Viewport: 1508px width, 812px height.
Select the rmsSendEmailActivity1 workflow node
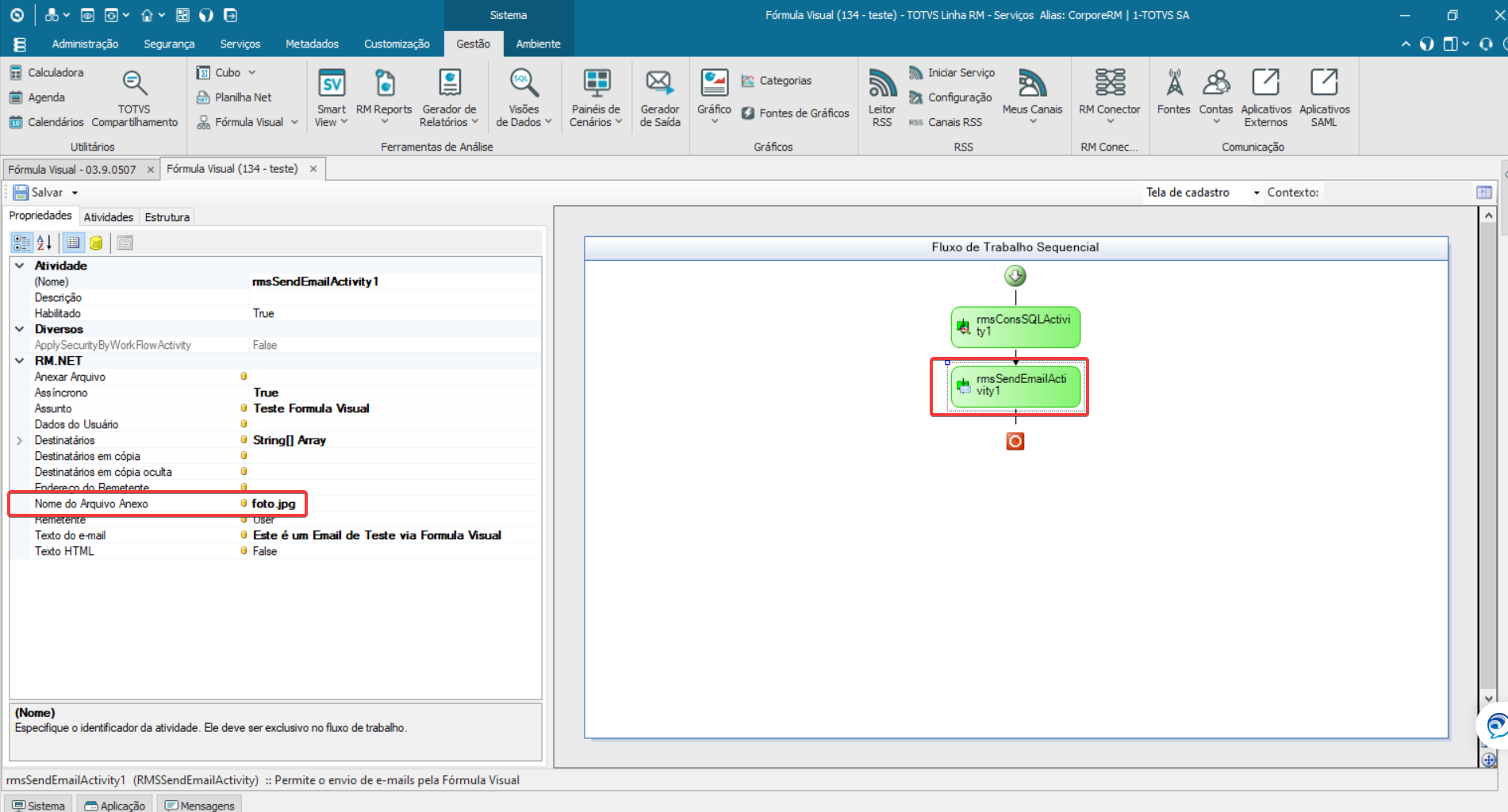click(x=1015, y=386)
